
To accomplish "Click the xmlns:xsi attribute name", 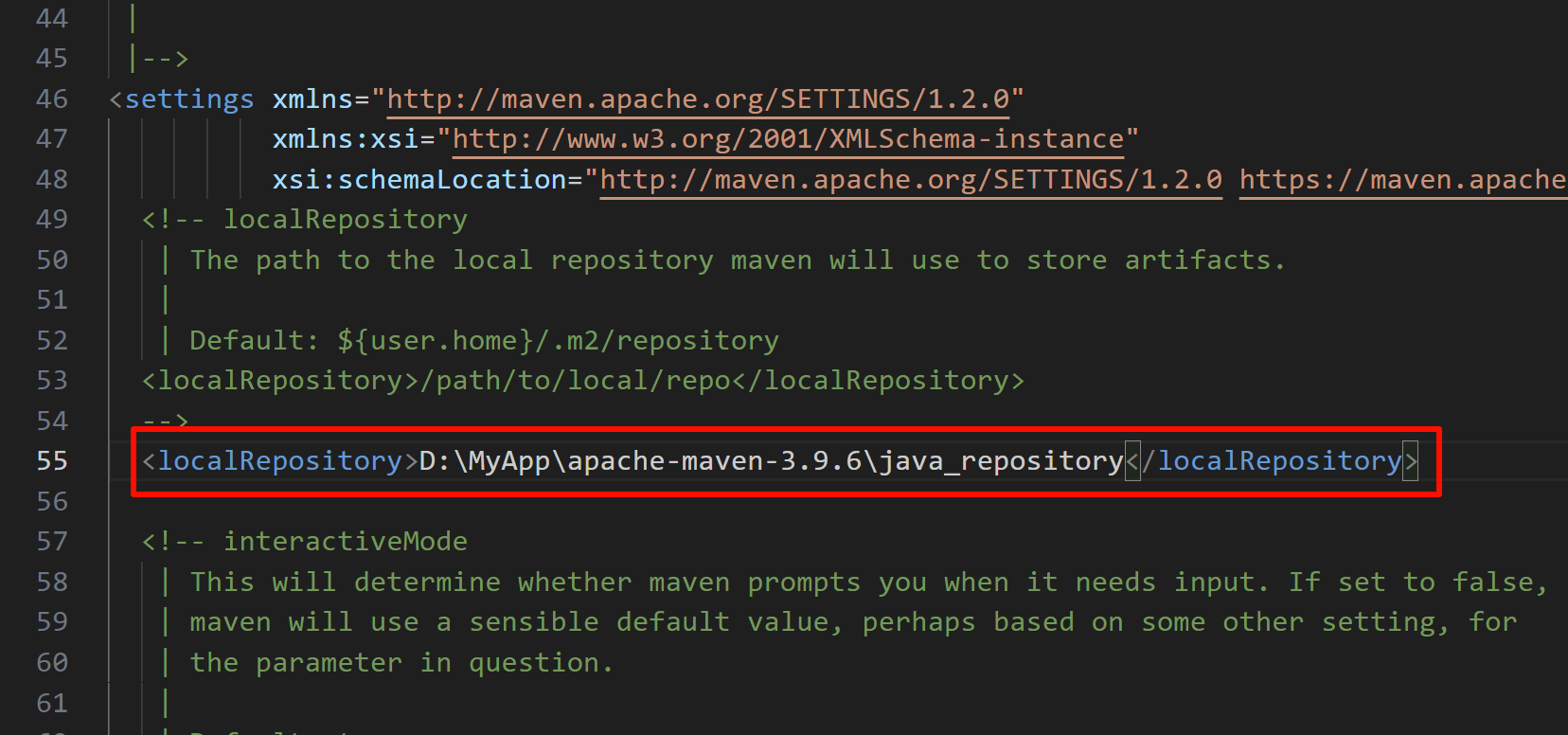I will tap(345, 139).
